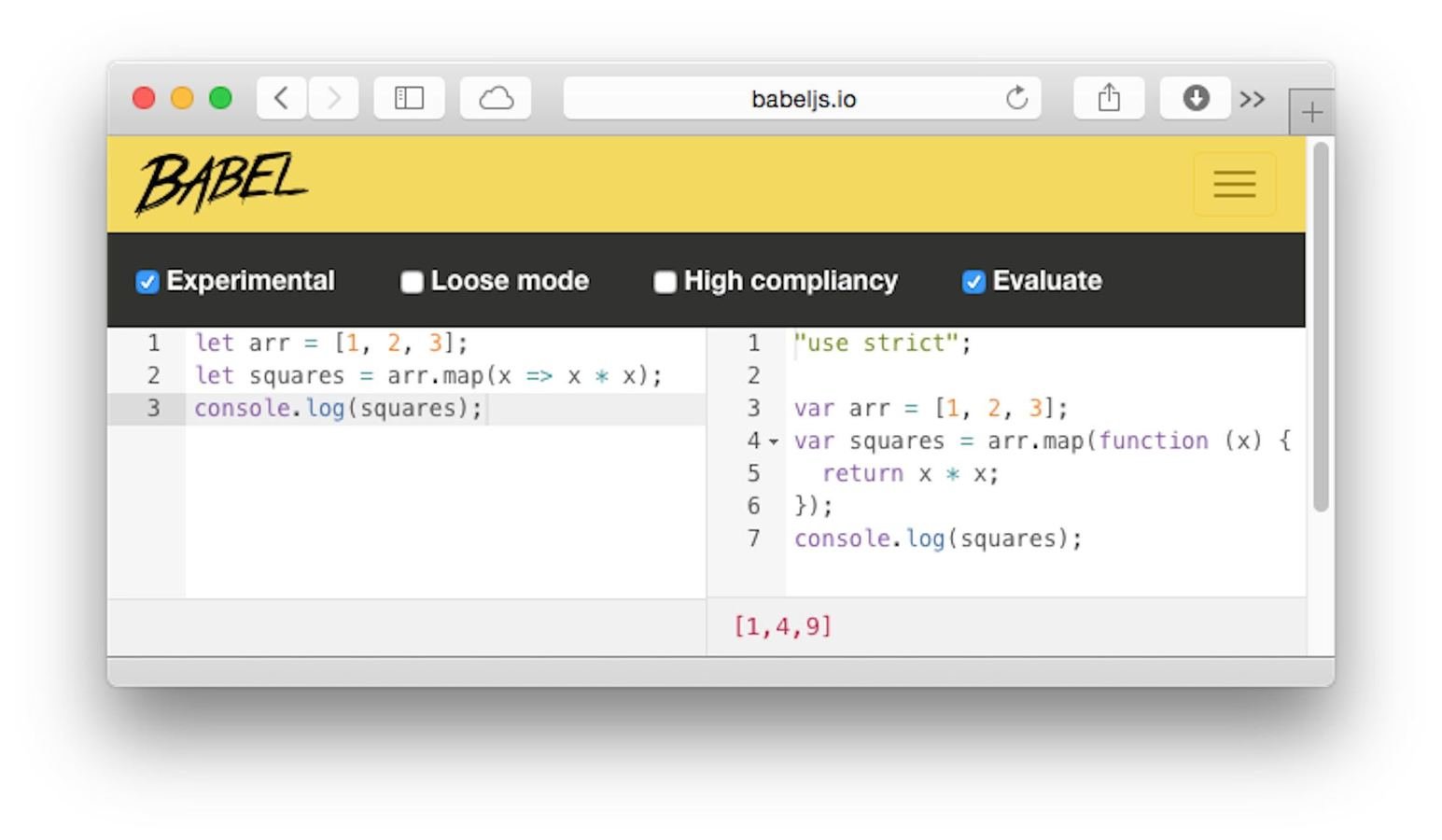Click the page vertical scrollbar
1442x840 pixels.
pos(1320,327)
